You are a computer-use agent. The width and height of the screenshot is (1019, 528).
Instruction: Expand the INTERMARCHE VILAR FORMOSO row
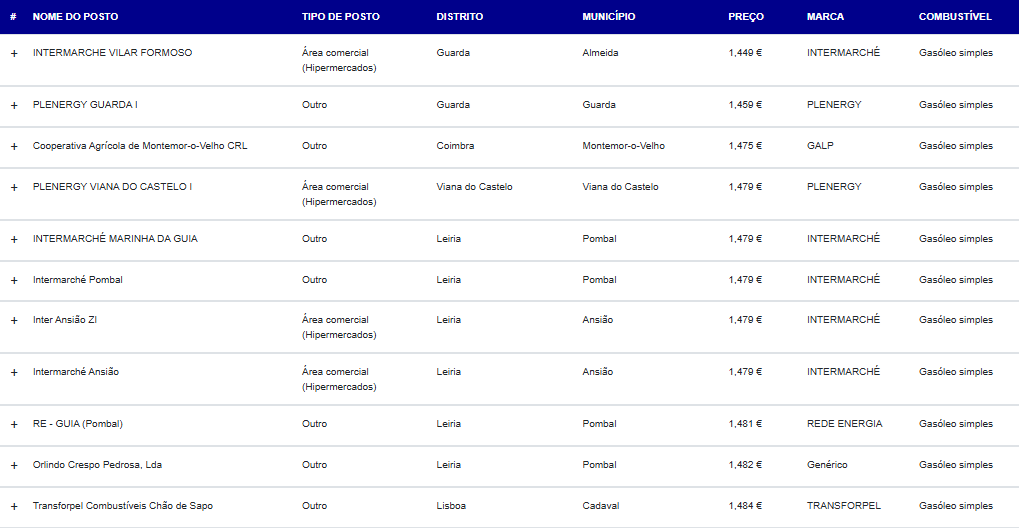coord(14,53)
